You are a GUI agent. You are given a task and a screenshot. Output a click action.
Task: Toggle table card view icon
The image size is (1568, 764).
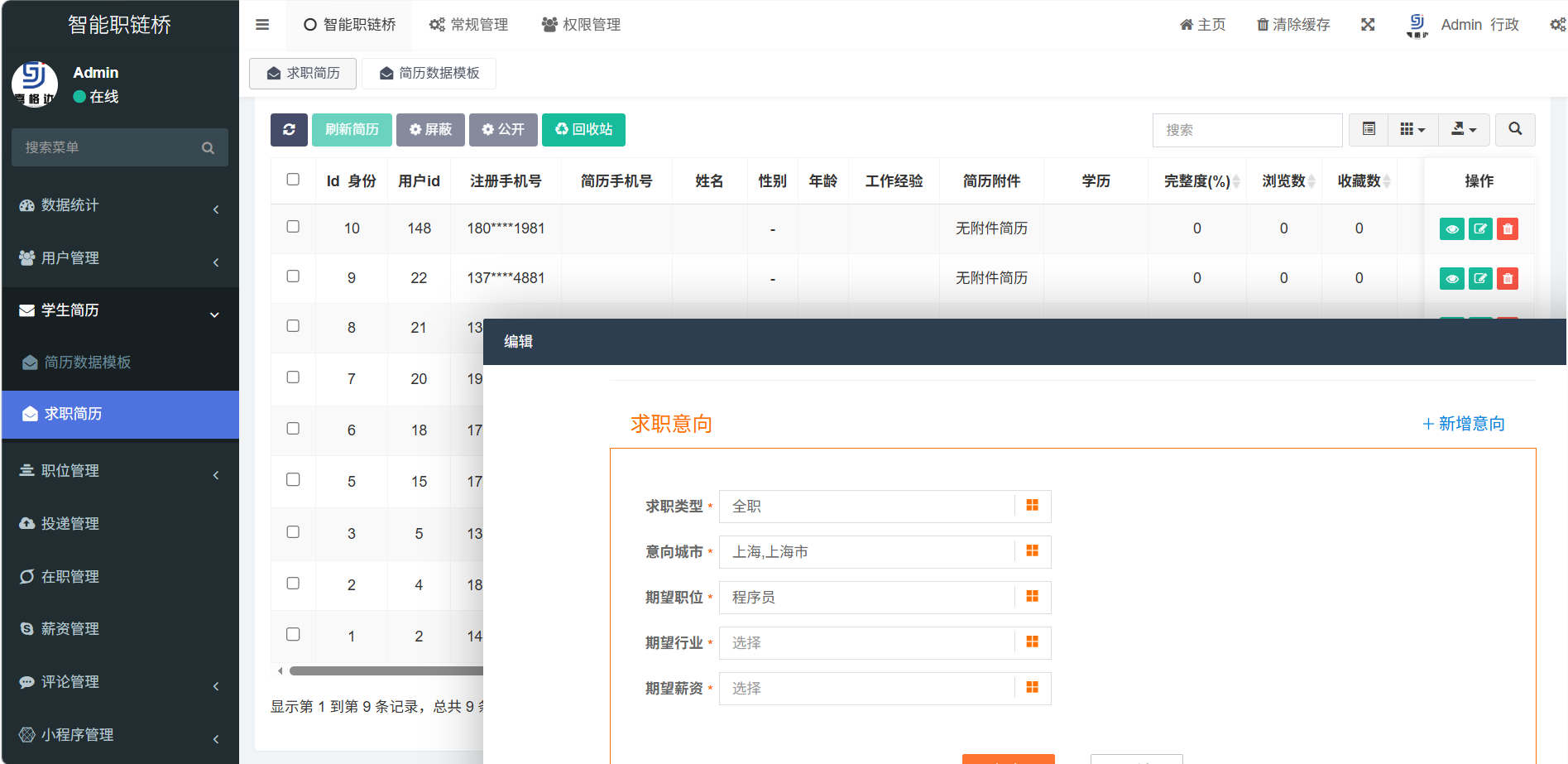[1369, 130]
